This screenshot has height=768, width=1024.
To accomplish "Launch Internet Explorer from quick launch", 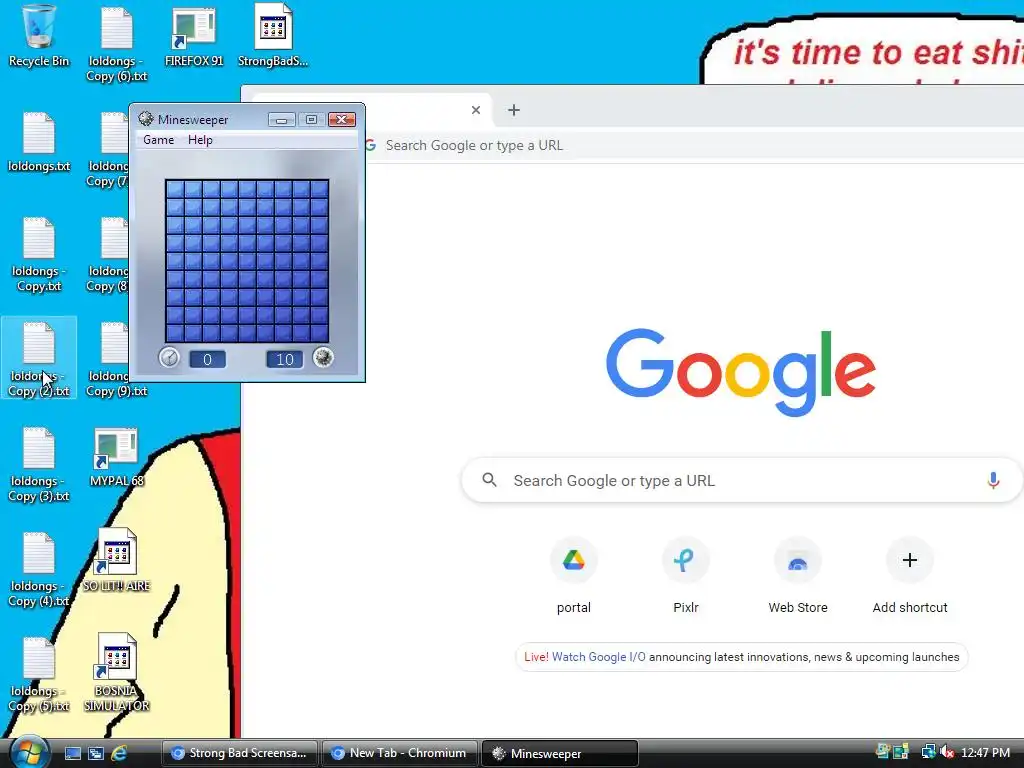I will point(119,753).
